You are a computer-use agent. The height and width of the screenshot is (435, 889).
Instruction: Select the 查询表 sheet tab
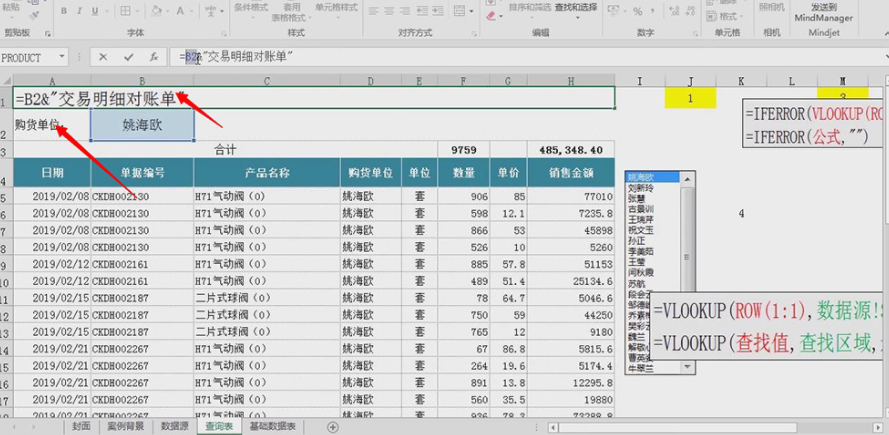[x=219, y=426]
